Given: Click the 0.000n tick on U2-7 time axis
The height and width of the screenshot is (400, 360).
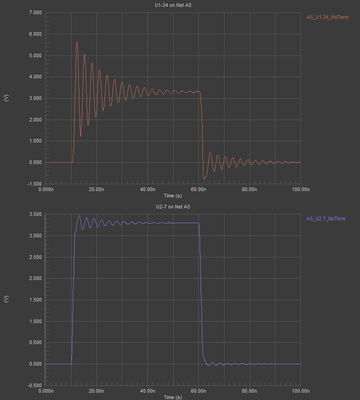Looking at the screenshot, I should point(46,391).
